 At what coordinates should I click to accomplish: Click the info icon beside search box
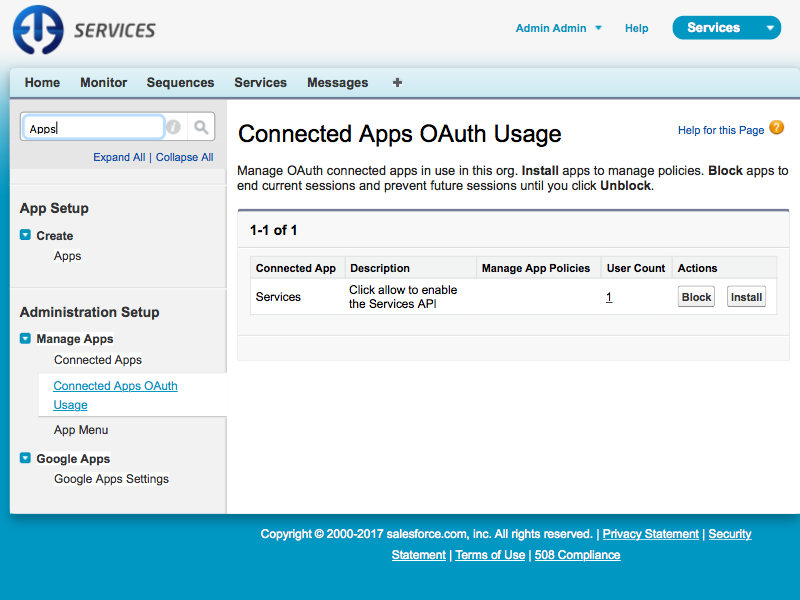pyautogui.click(x=173, y=127)
